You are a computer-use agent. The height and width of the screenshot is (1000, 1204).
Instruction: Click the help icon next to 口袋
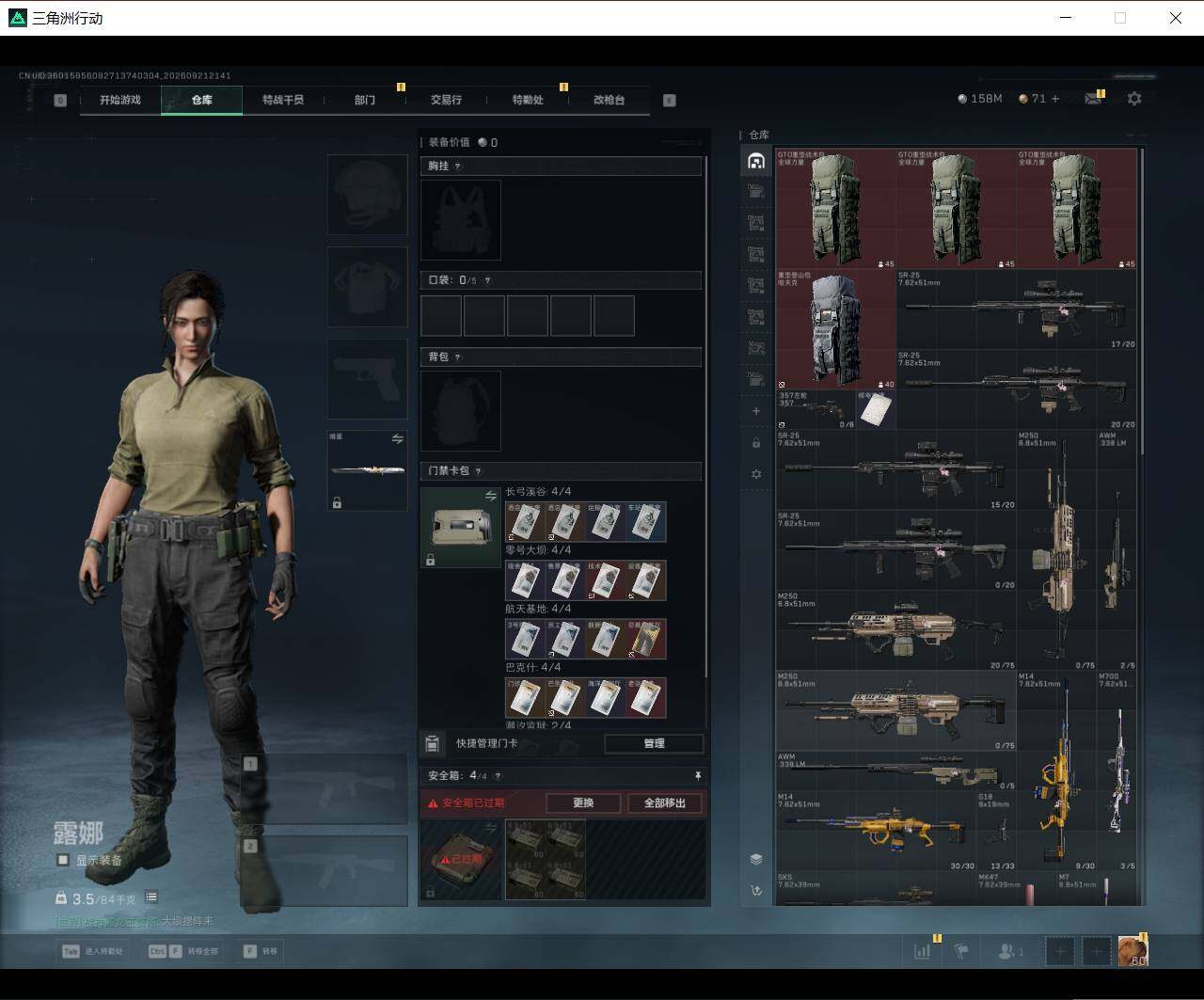[x=487, y=280]
